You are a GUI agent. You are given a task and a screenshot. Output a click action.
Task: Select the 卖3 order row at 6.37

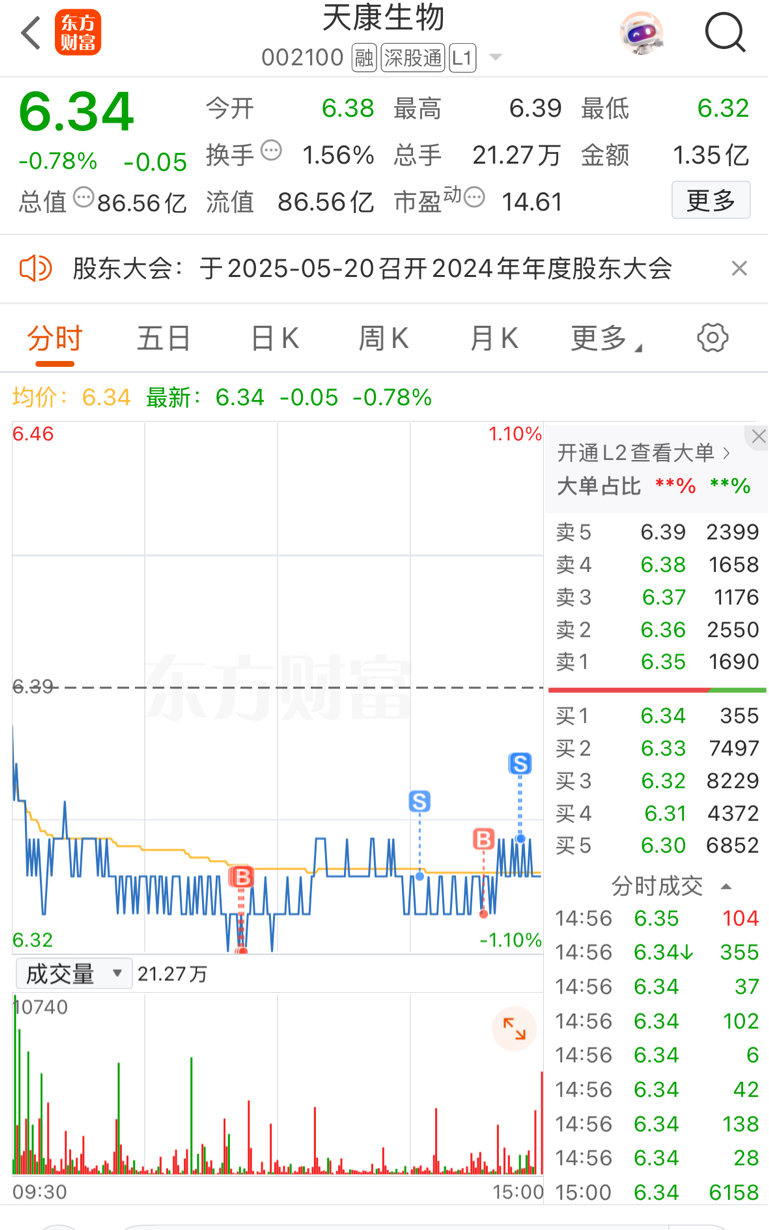tap(657, 597)
